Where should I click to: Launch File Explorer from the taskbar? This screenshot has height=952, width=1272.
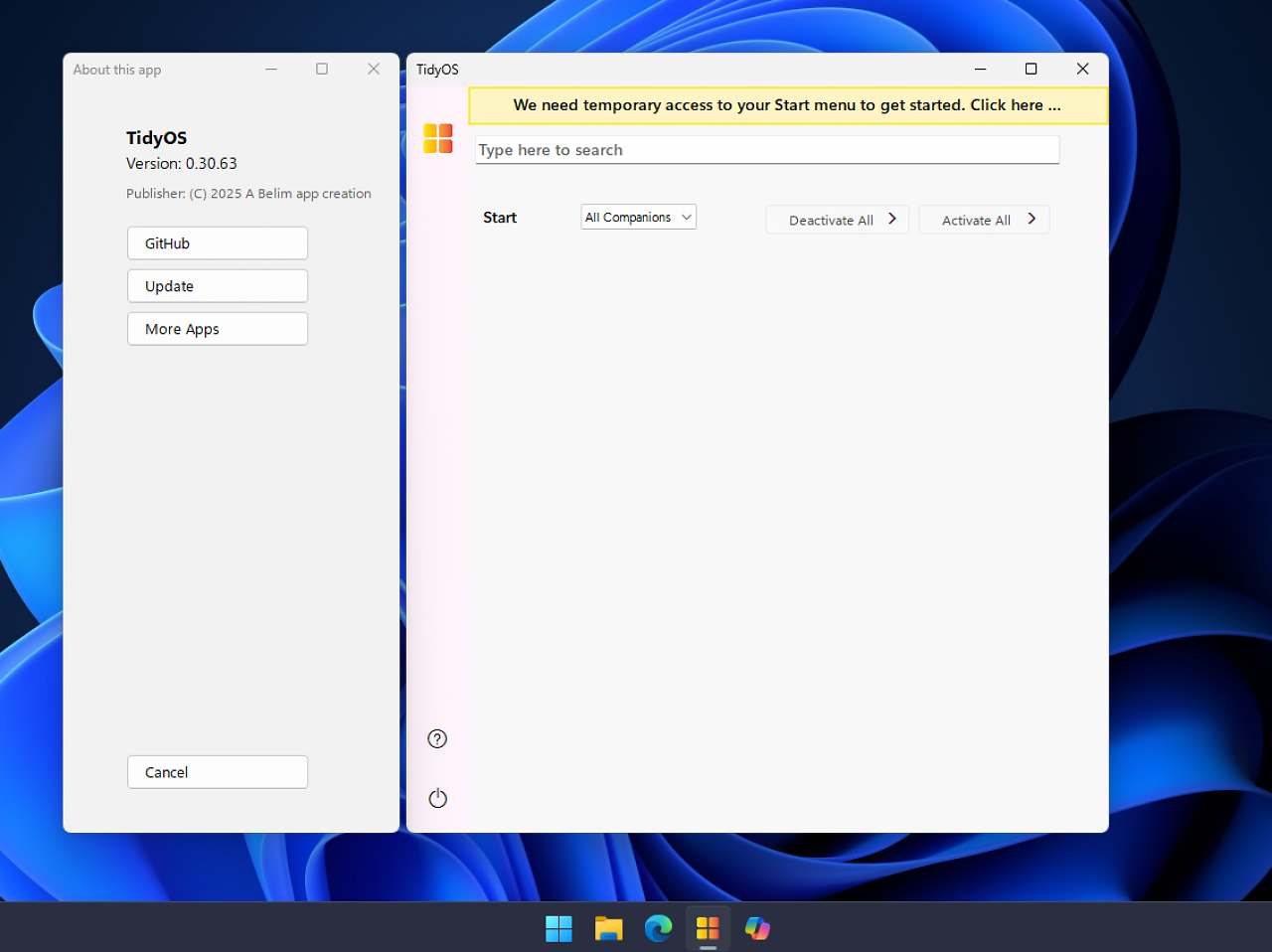point(608,928)
